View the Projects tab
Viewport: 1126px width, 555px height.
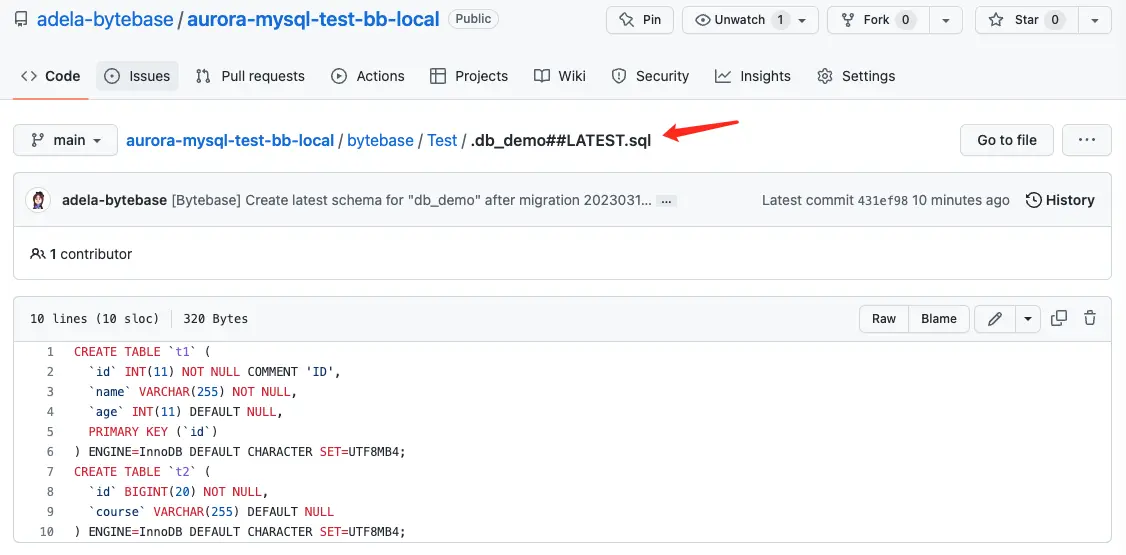point(468,76)
